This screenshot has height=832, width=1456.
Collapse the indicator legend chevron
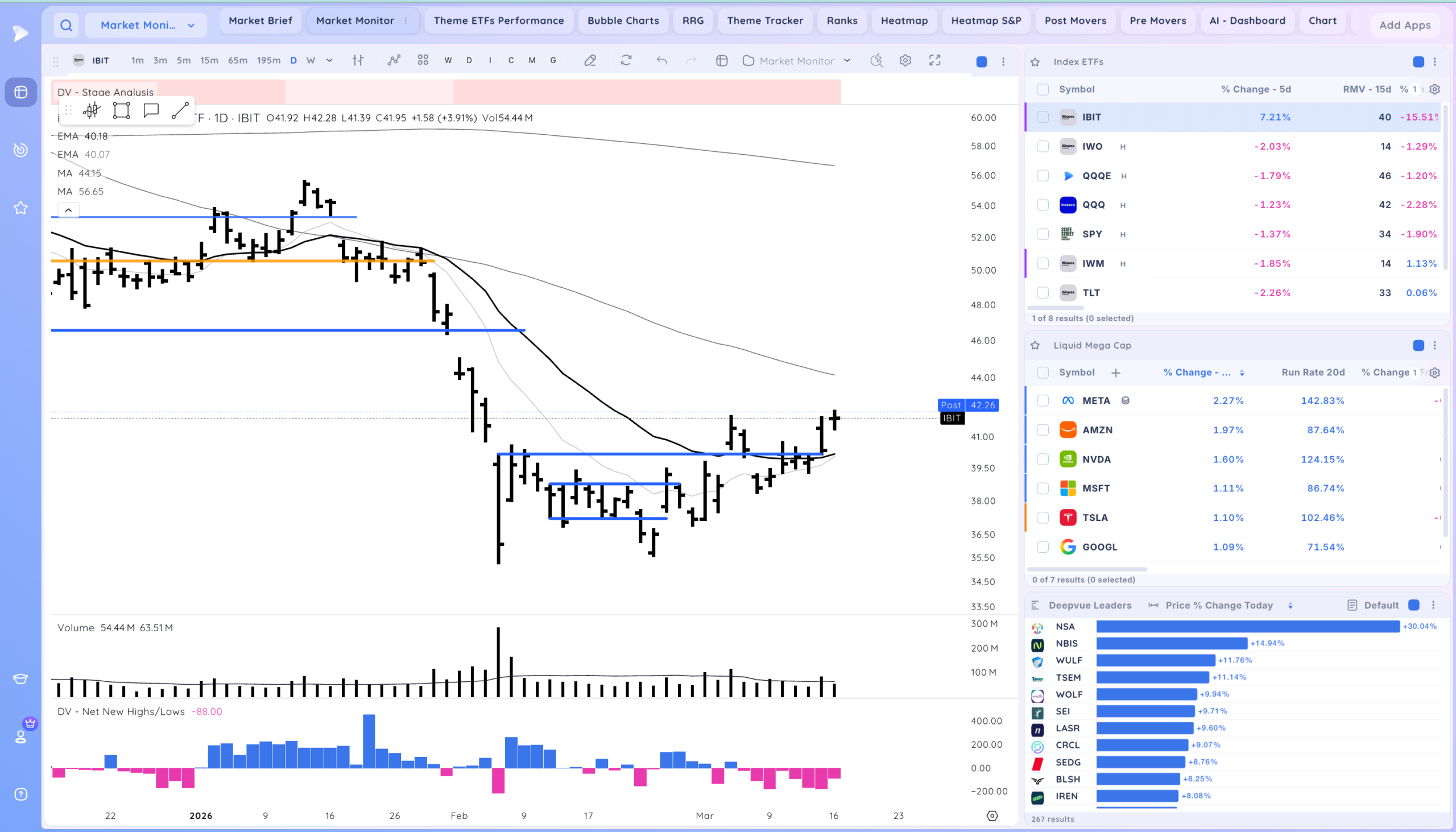point(69,210)
